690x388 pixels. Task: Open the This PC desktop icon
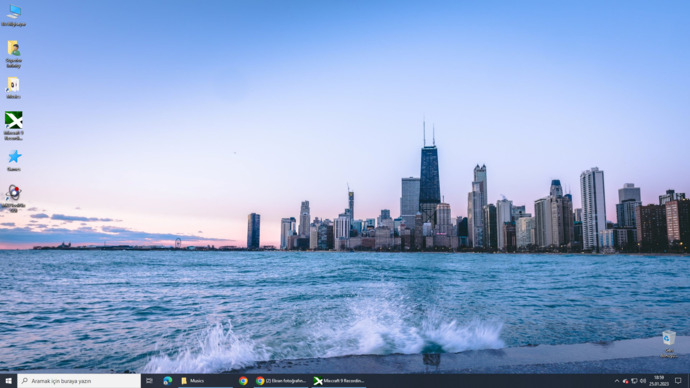coord(13,16)
